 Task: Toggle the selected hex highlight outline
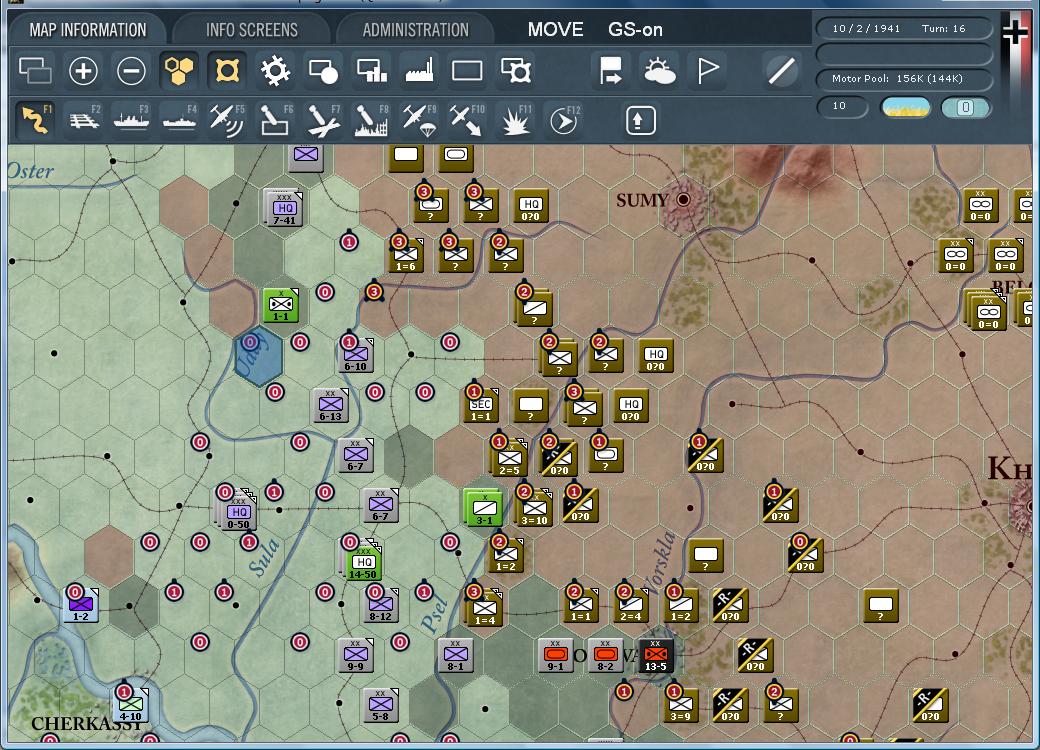tap(225, 70)
